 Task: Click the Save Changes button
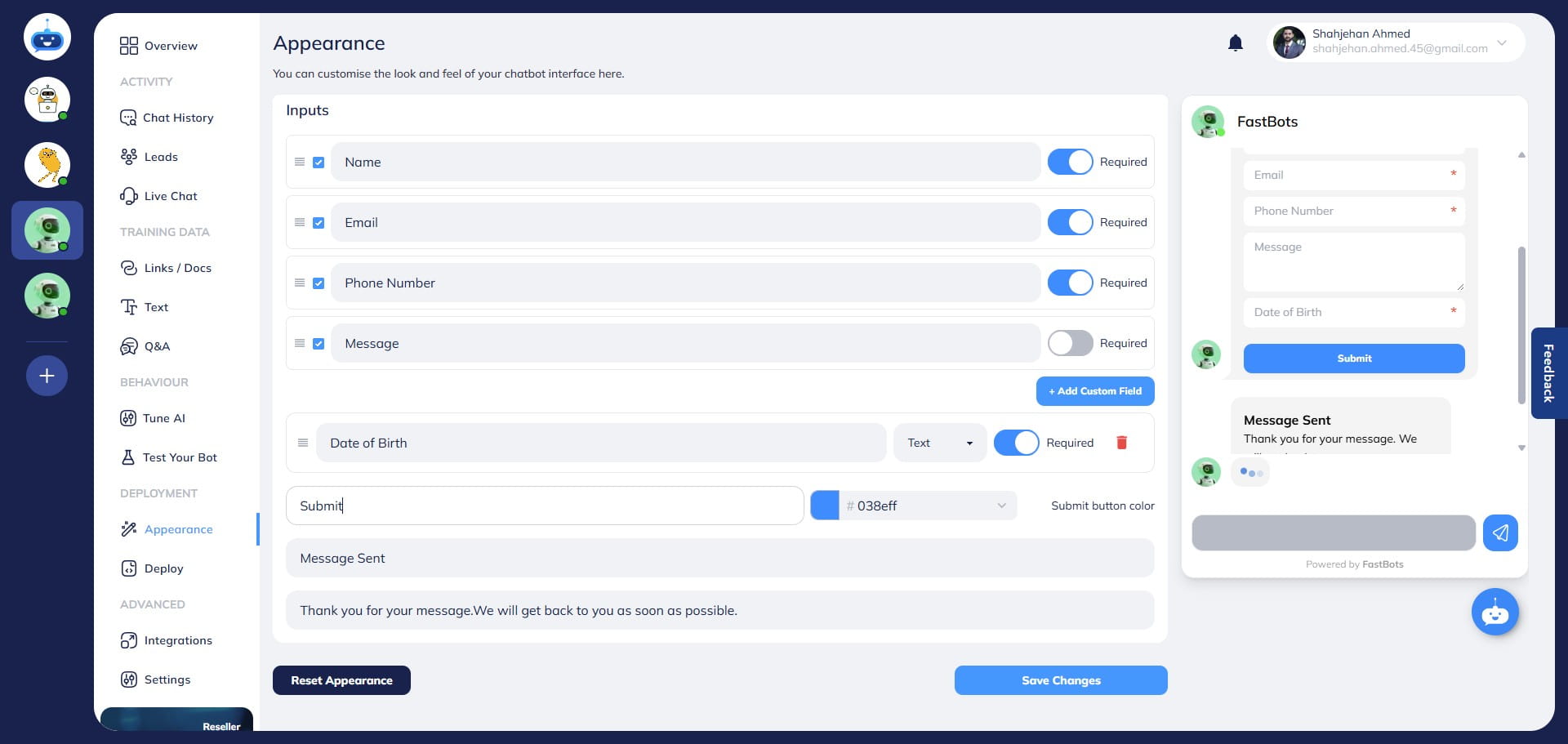coord(1060,680)
